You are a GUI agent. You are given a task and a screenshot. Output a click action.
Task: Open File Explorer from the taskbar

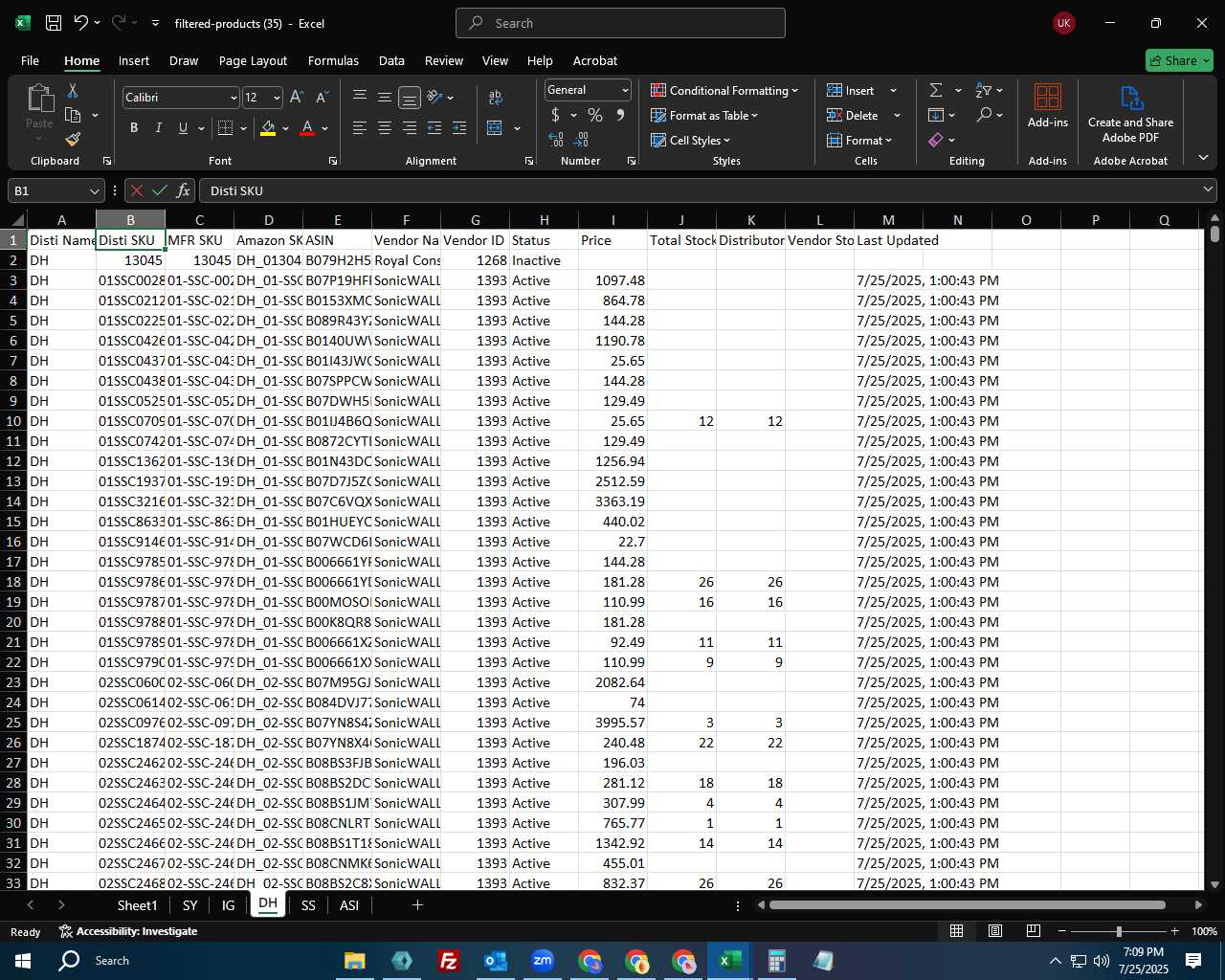(x=354, y=961)
